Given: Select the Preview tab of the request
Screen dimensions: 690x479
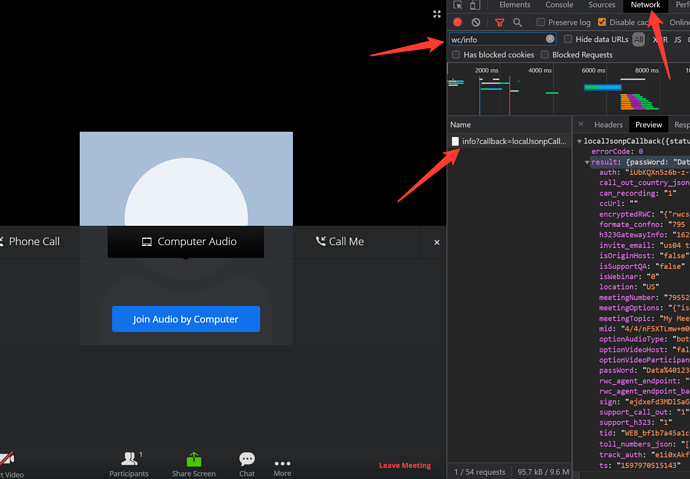Looking at the screenshot, I should pos(648,125).
